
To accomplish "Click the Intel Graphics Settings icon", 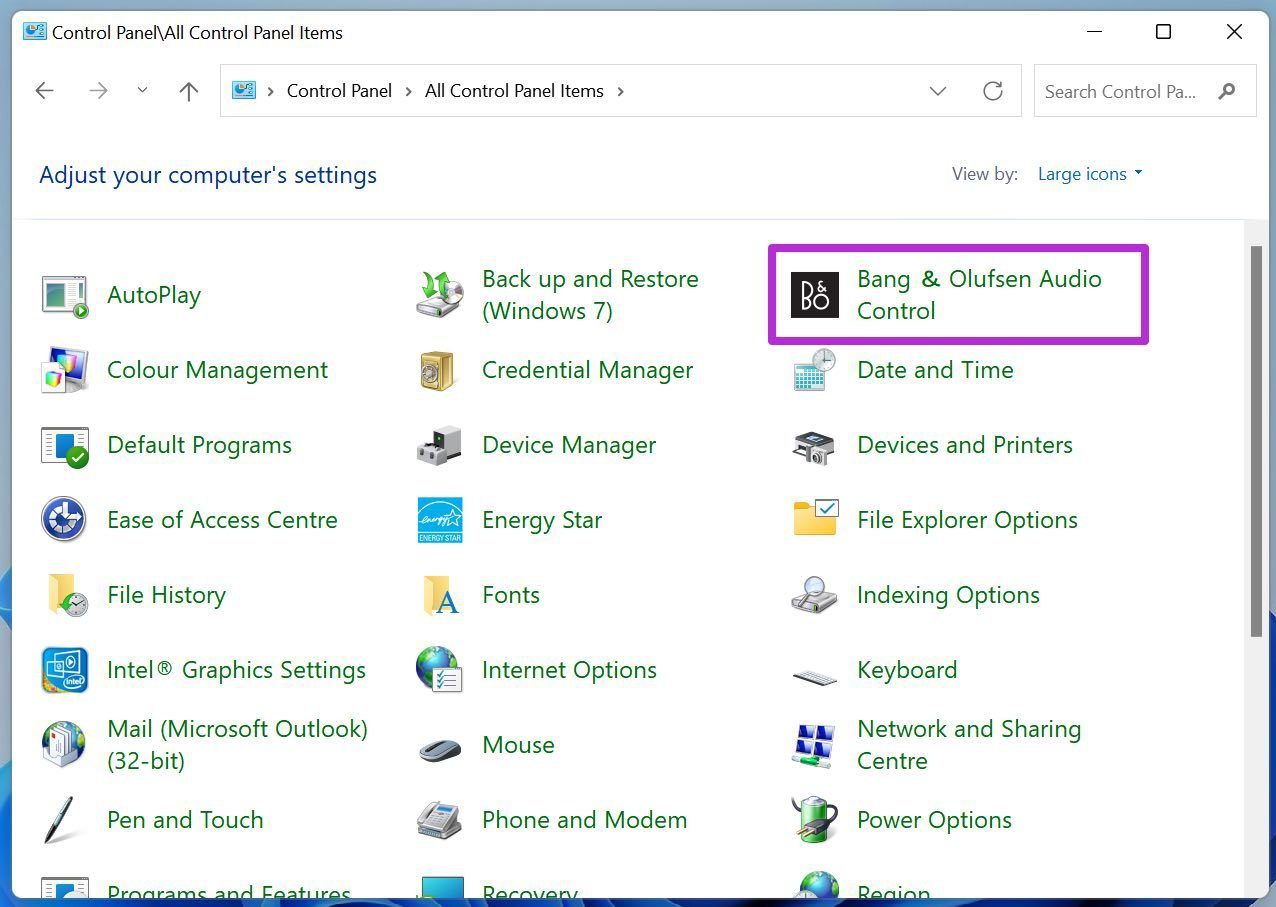I will [65, 670].
